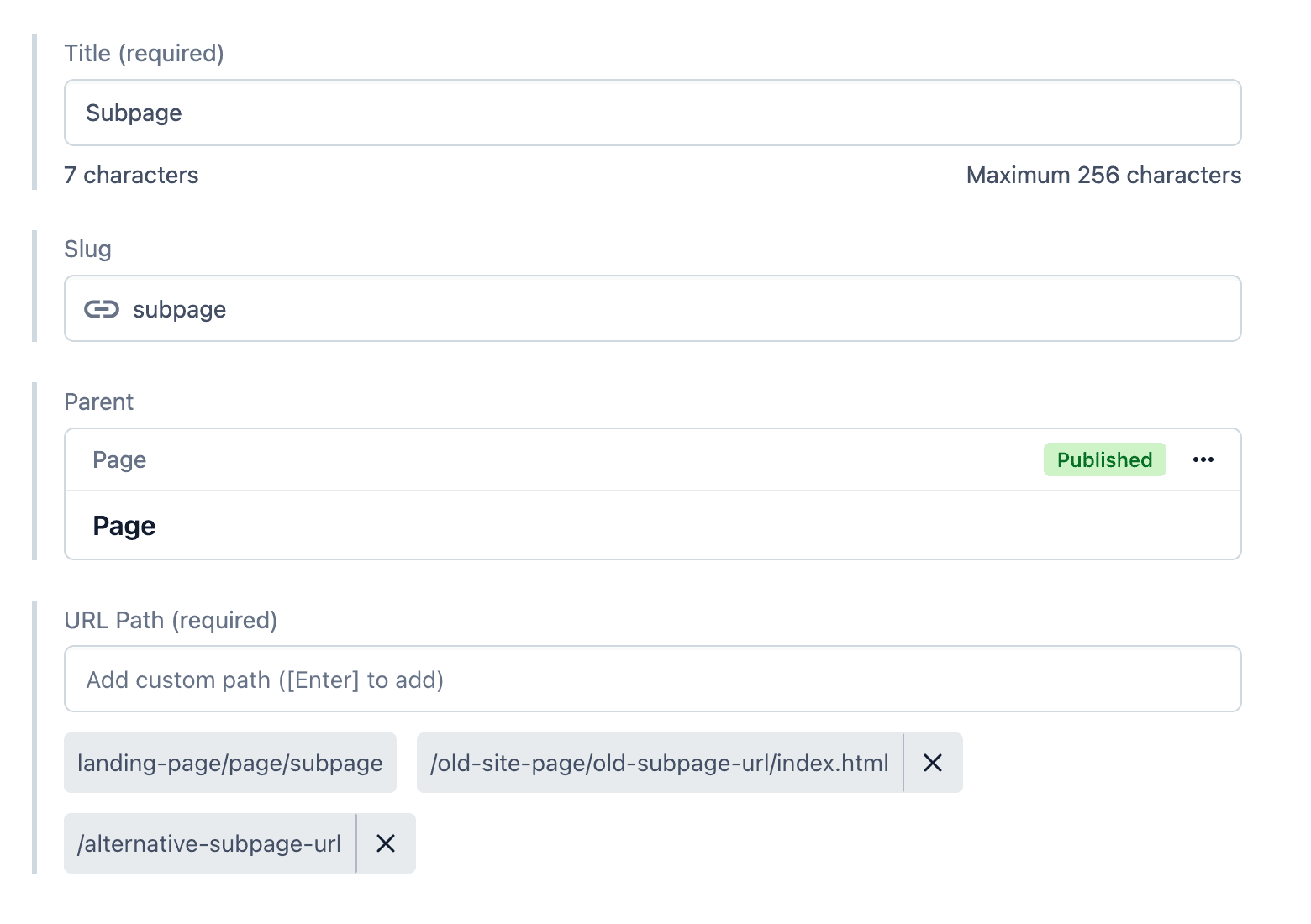Click the link icon in the Slug field
Image resolution: width=1311 pixels, height=924 pixels.
point(102,309)
